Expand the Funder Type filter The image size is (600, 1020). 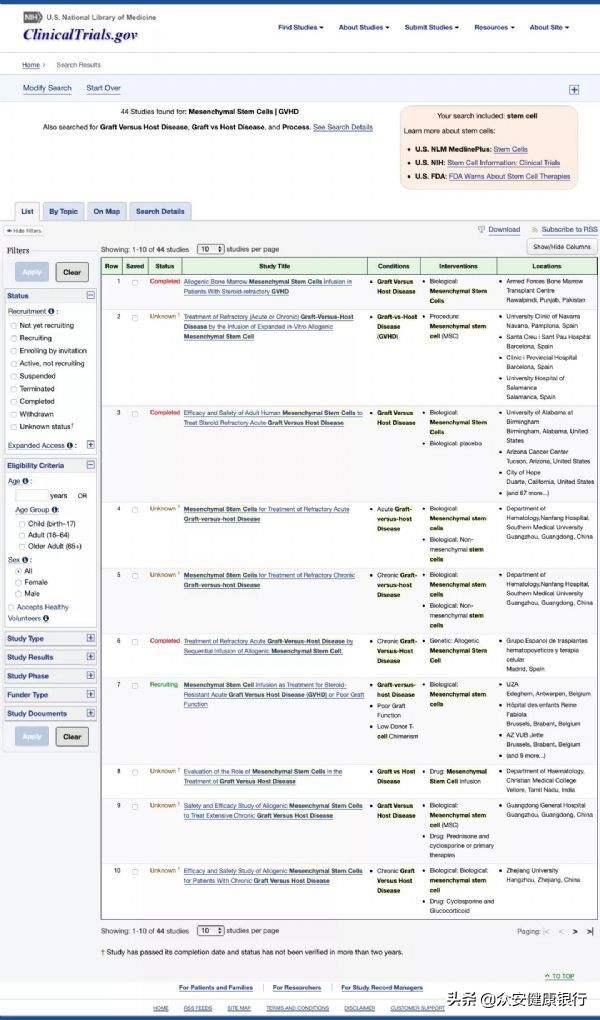[x=90, y=694]
